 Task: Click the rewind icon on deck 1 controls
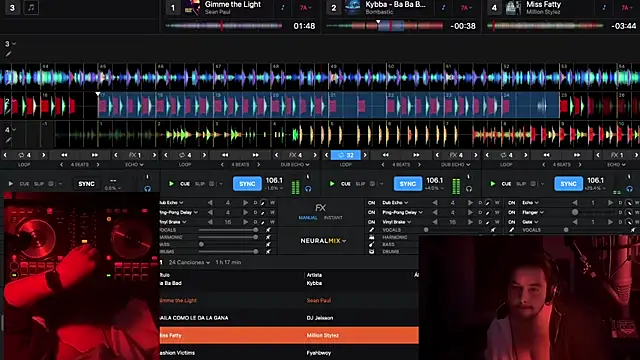tap(225, 155)
